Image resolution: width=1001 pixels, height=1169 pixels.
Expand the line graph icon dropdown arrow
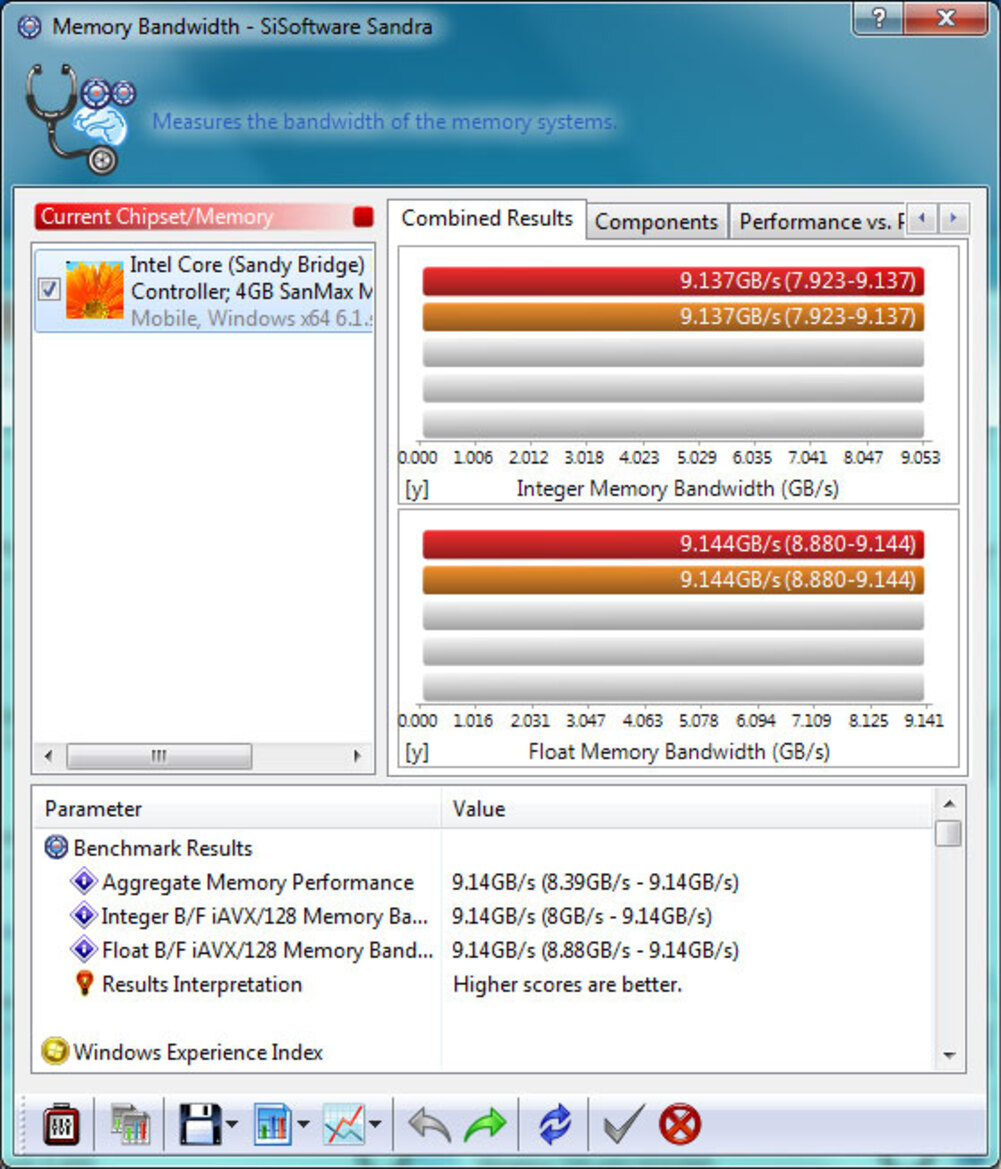(375, 1124)
